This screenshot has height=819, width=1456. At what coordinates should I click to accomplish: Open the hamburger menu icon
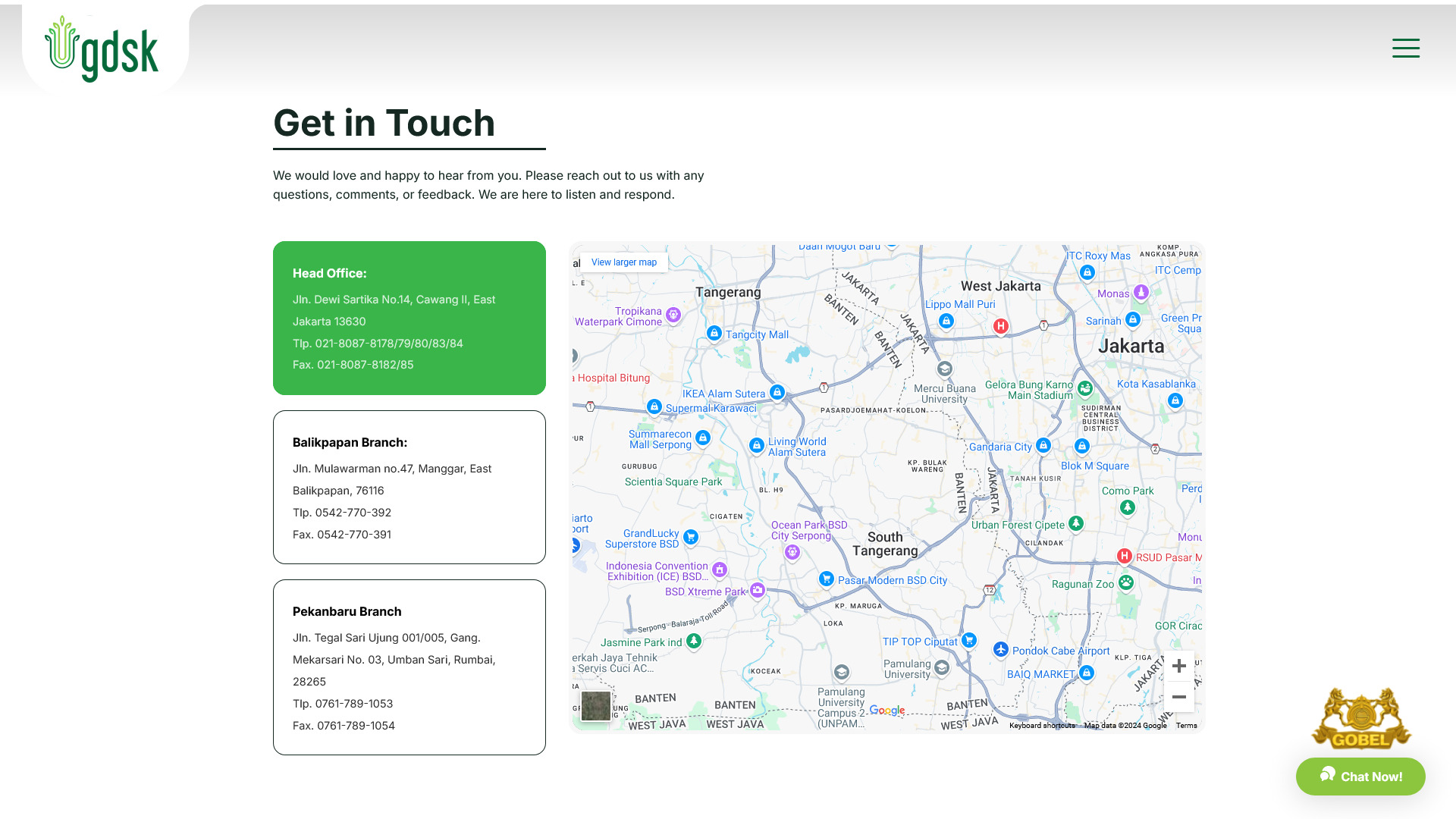point(1405,48)
